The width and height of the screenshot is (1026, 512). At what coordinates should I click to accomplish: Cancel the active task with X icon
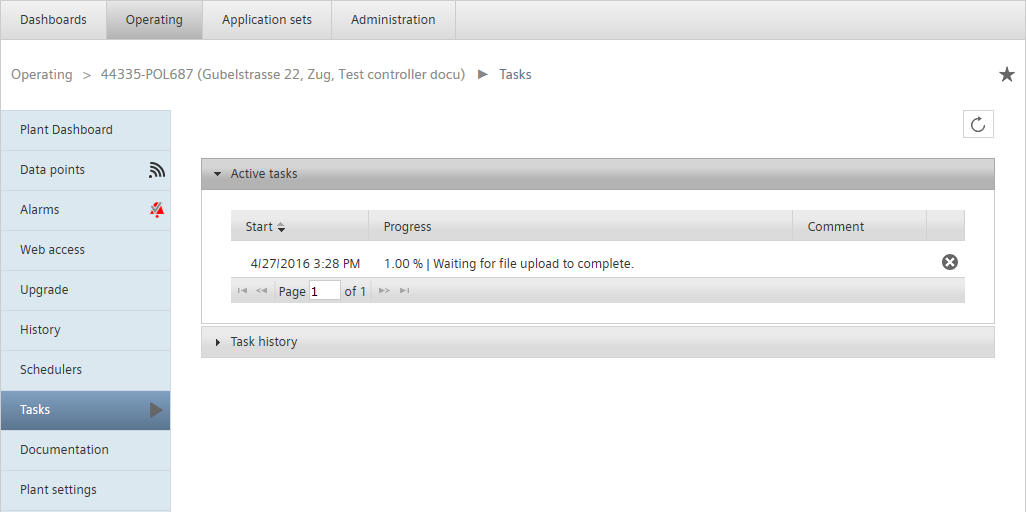(949, 263)
